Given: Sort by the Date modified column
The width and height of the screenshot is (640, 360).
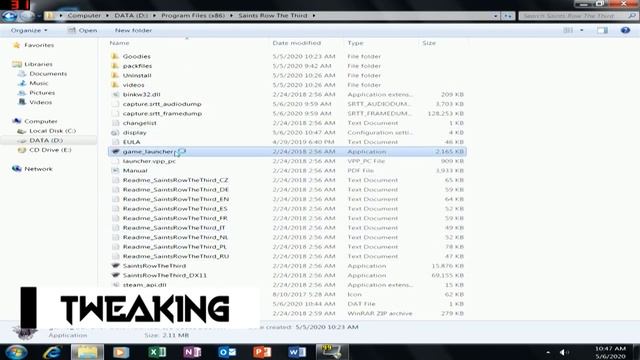Looking at the screenshot, I should click(x=297, y=43).
